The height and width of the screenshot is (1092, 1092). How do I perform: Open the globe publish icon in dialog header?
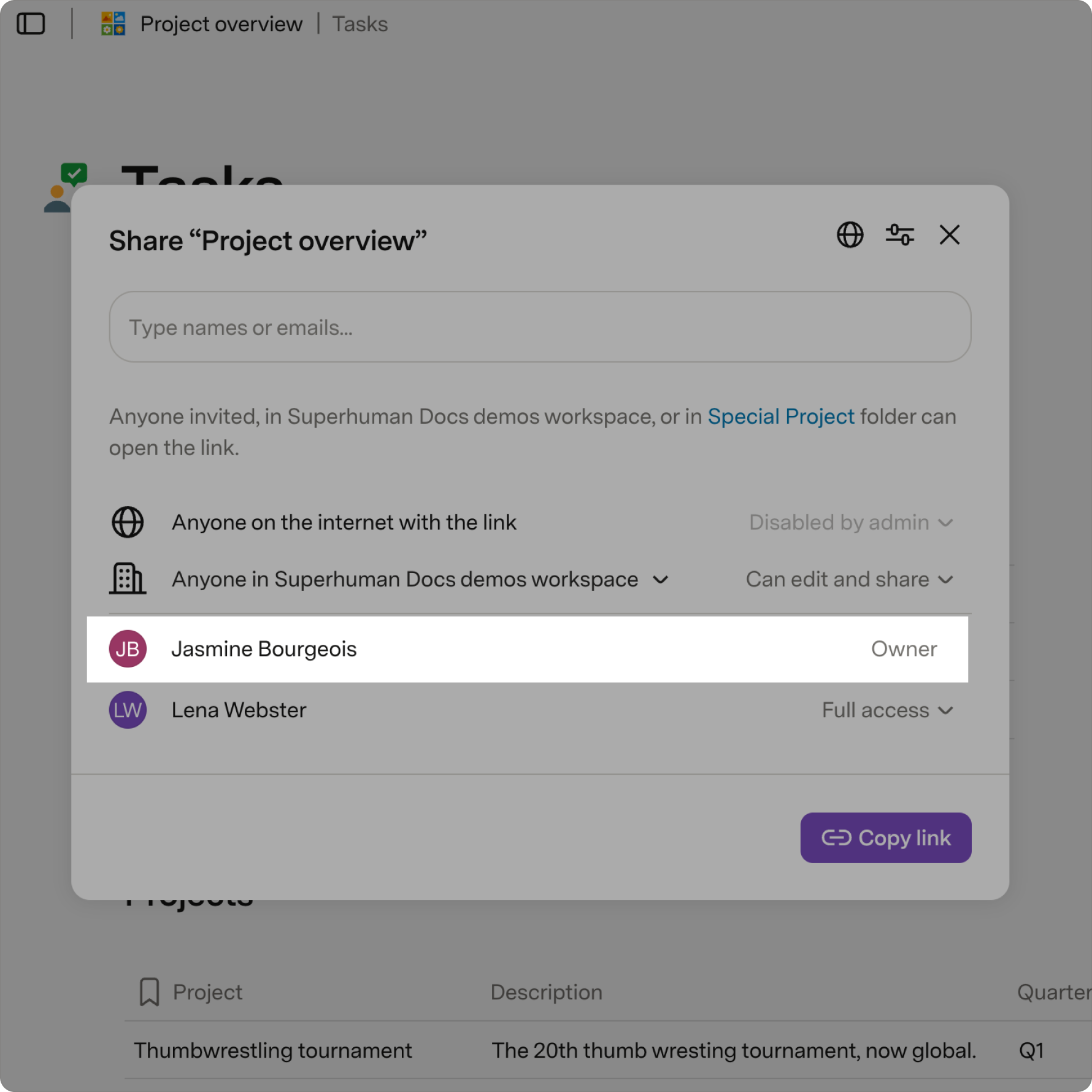click(x=850, y=235)
